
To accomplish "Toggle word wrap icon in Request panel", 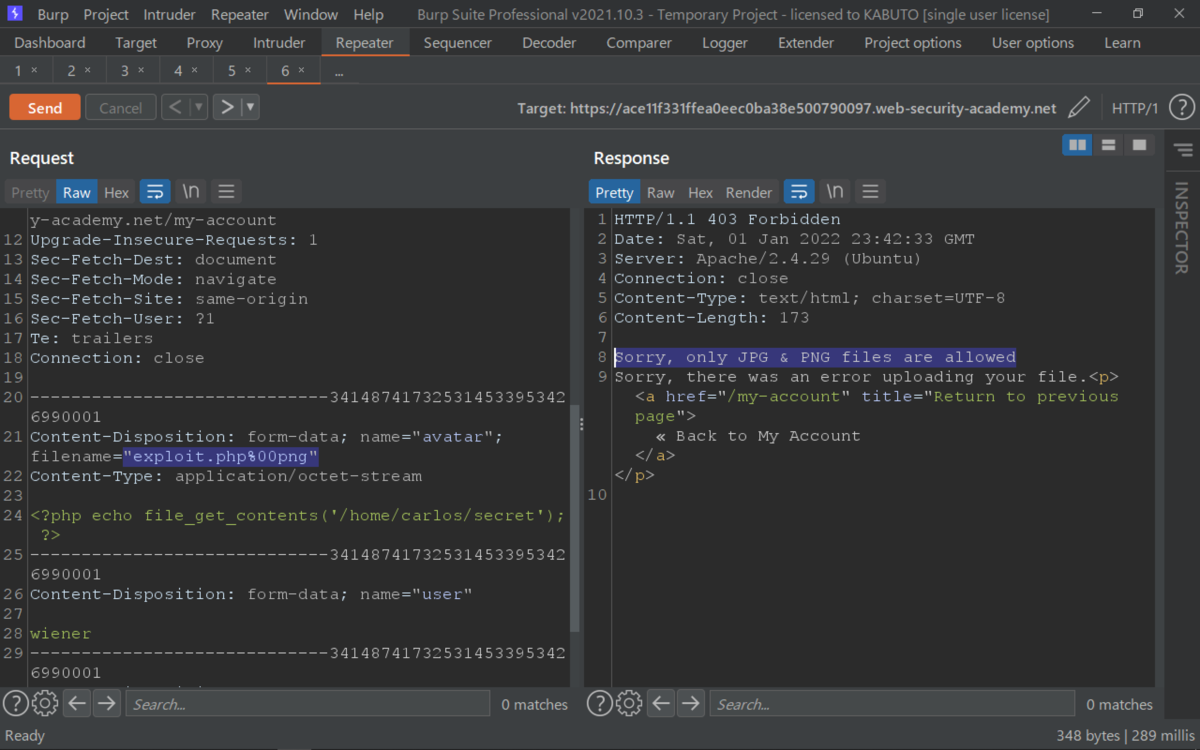I will click(x=155, y=192).
